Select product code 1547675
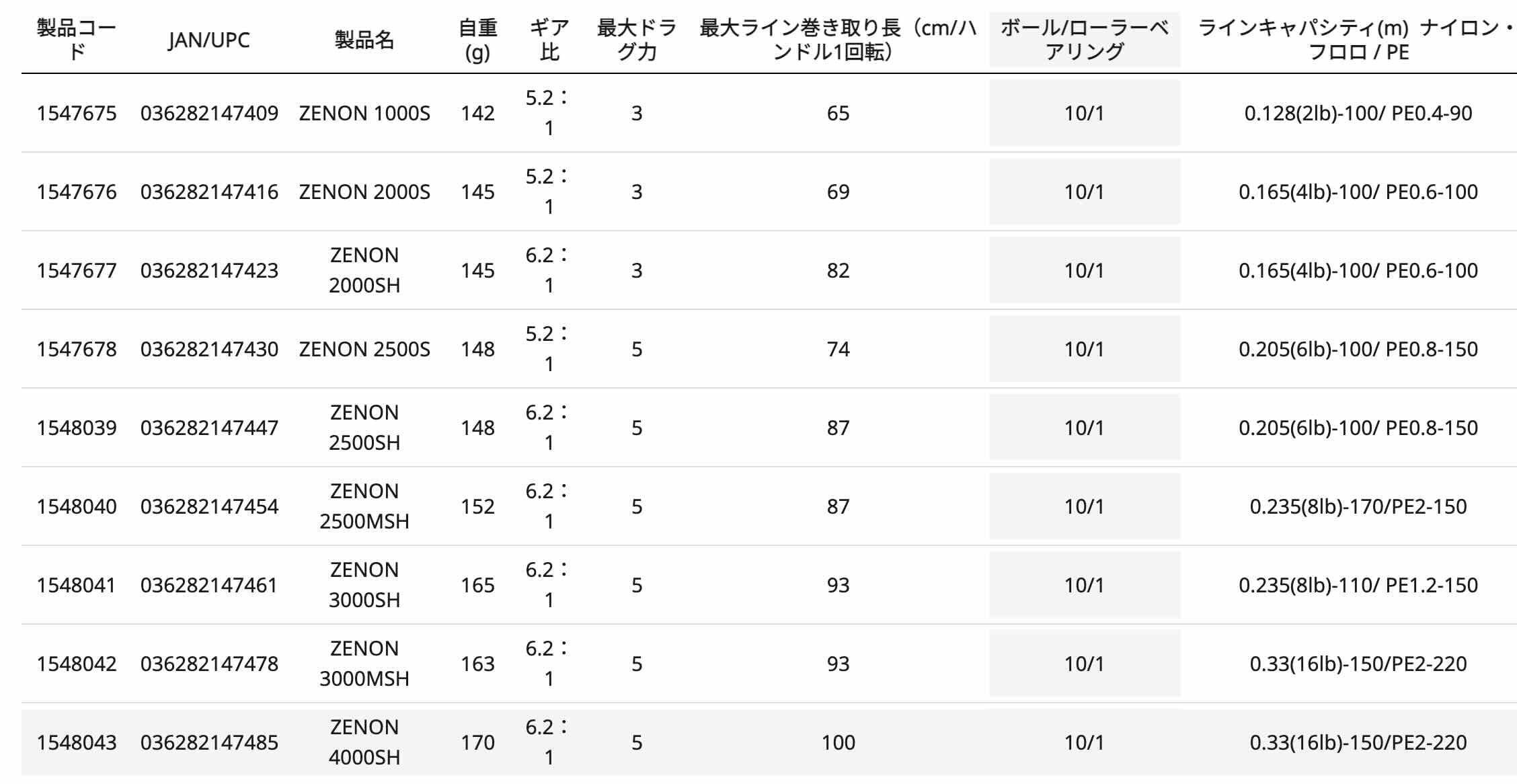The width and height of the screenshot is (1517, 784). coord(77,113)
